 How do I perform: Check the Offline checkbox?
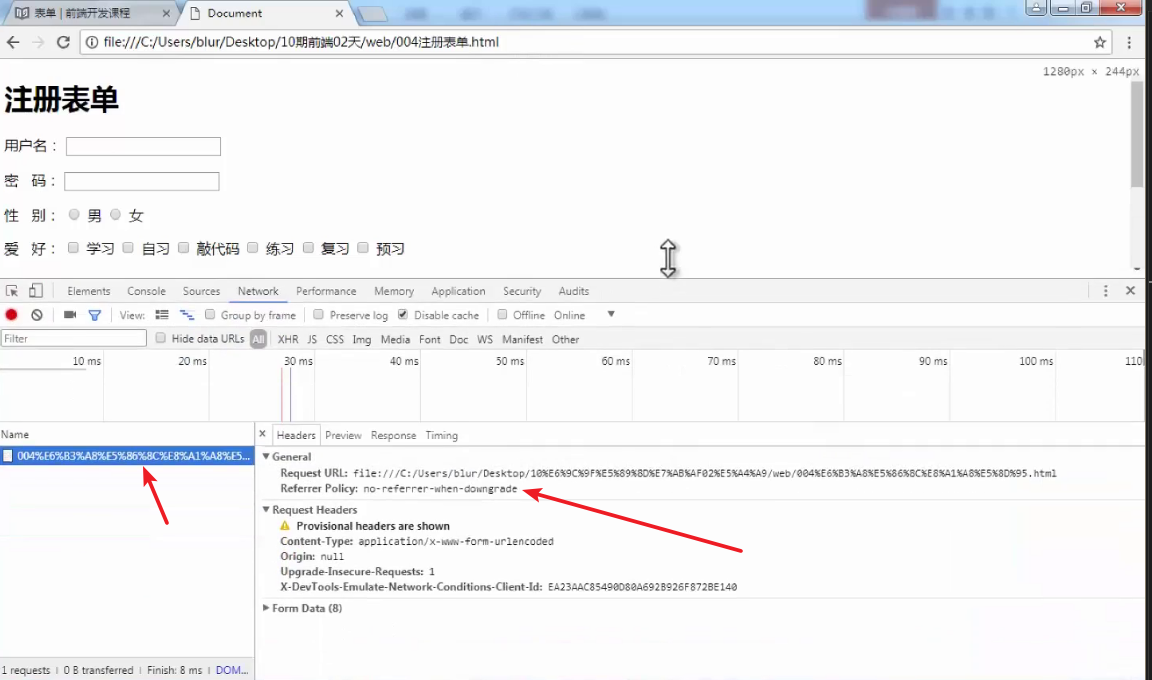(502, 314)
